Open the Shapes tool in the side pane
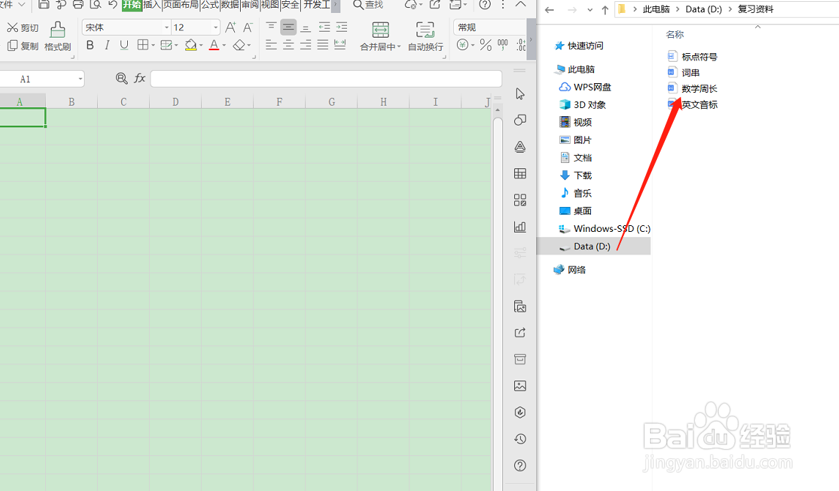This screenshot has width=839, height=491. click(520, 120)
